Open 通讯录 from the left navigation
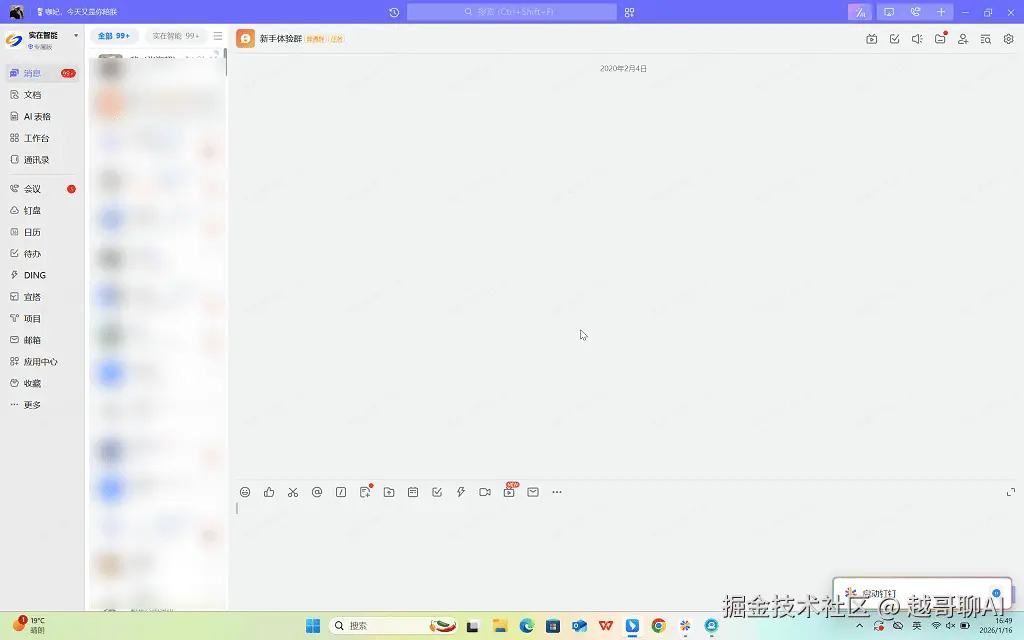 click(x=37, y=158)
